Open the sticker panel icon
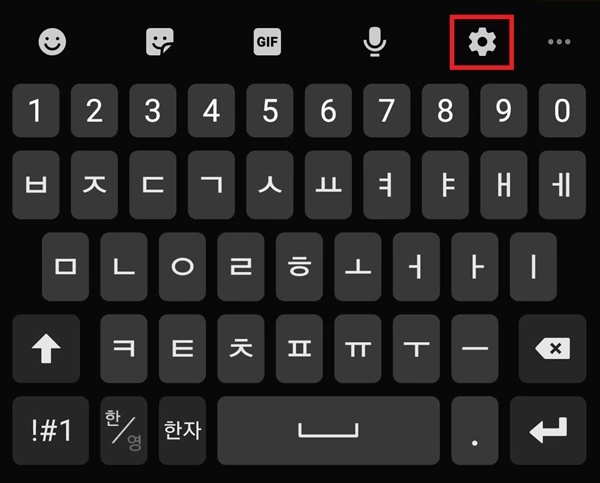This screenshot has width=600, height=483. [x=160, y=42]
